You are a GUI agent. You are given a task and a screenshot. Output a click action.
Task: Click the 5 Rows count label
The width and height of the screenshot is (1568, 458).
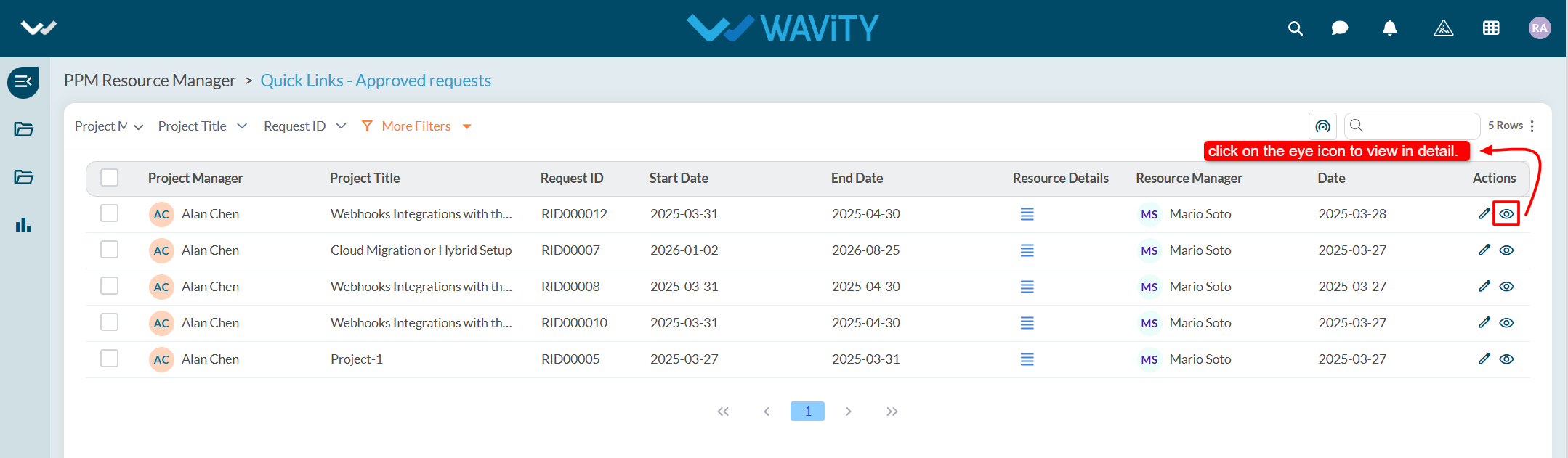[1506, 126]
